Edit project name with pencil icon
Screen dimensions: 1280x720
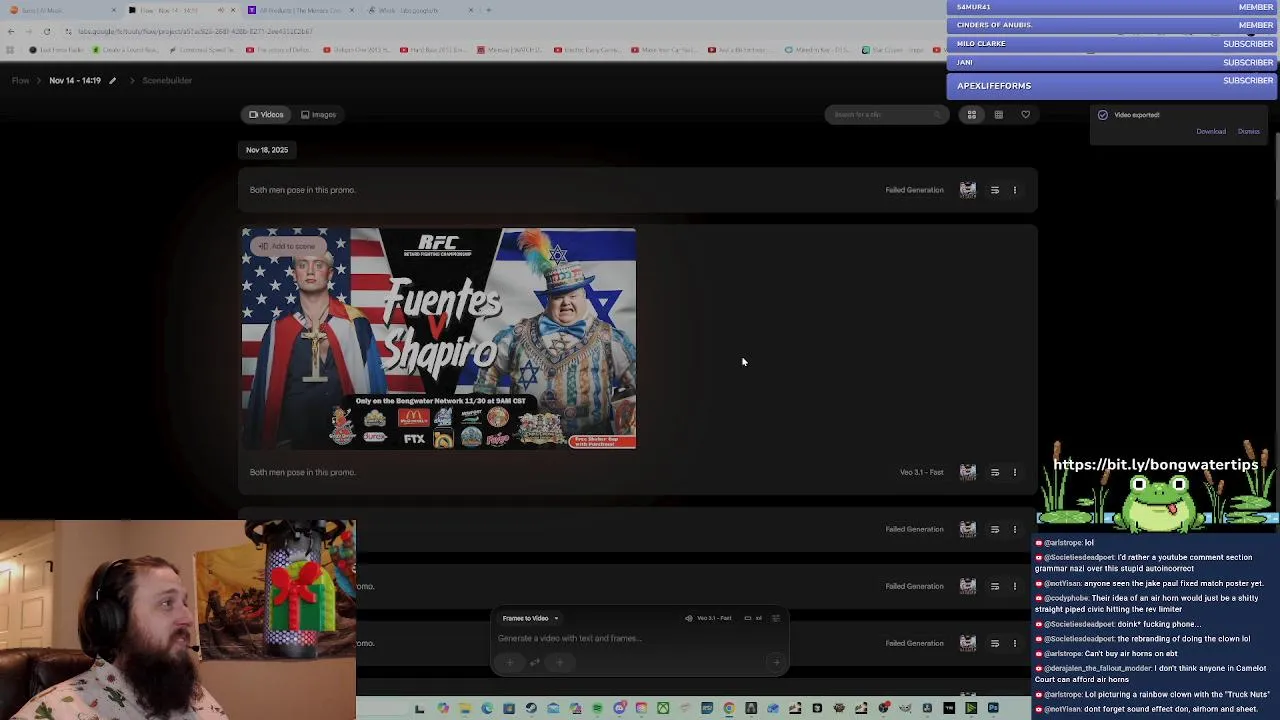[x=112, y=80]
